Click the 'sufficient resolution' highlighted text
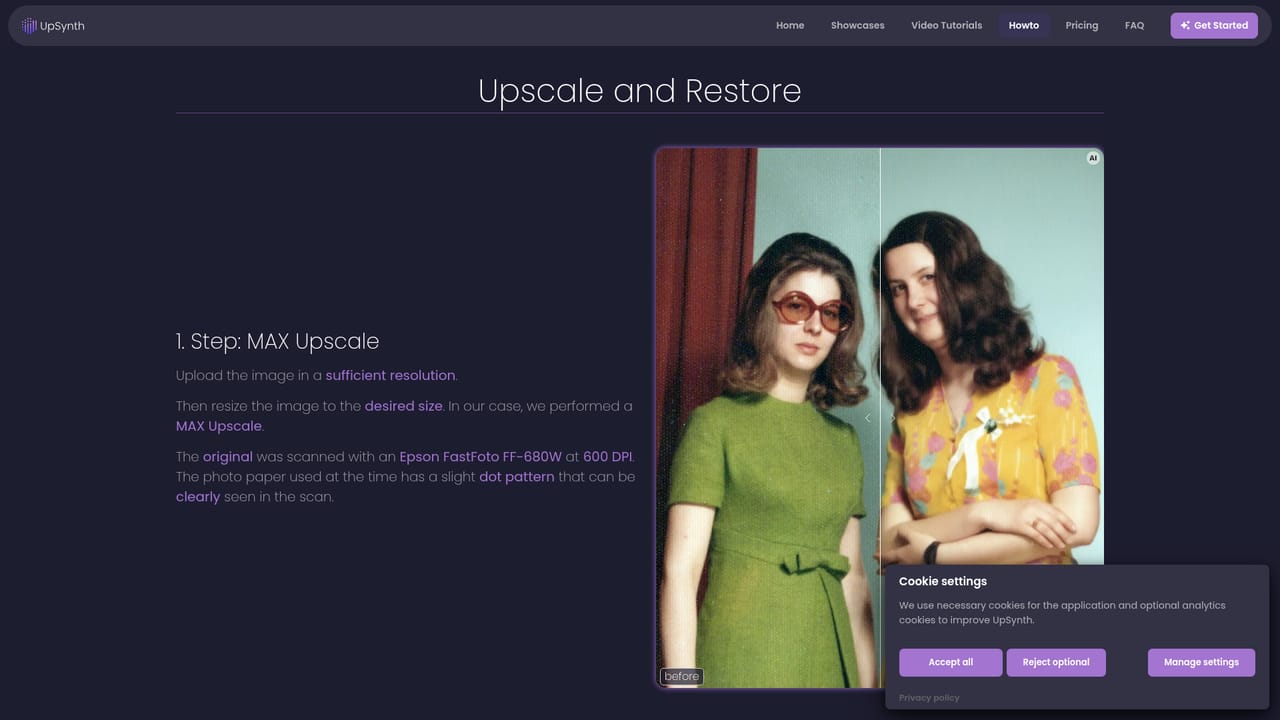 pos(390,376)
